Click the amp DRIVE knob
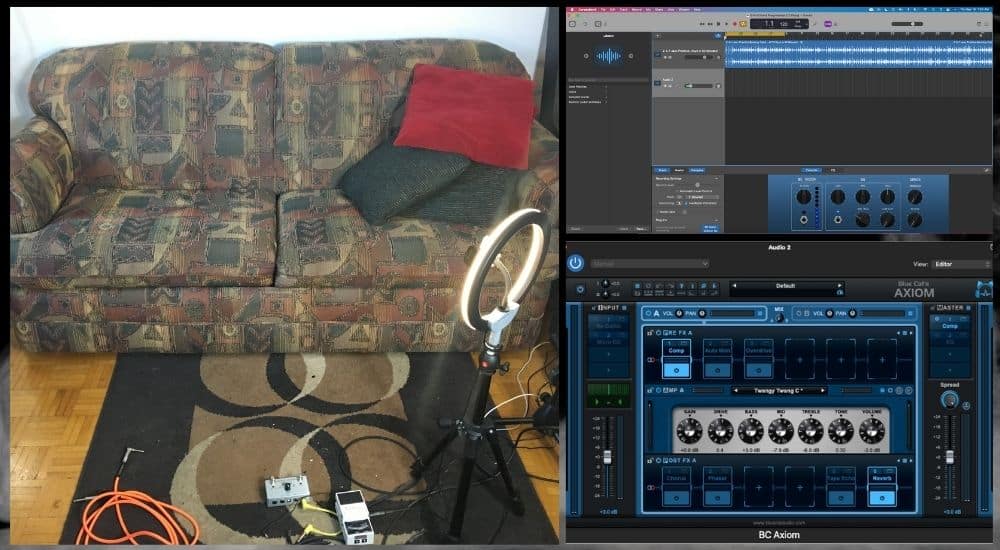 (x=720, y=431)
